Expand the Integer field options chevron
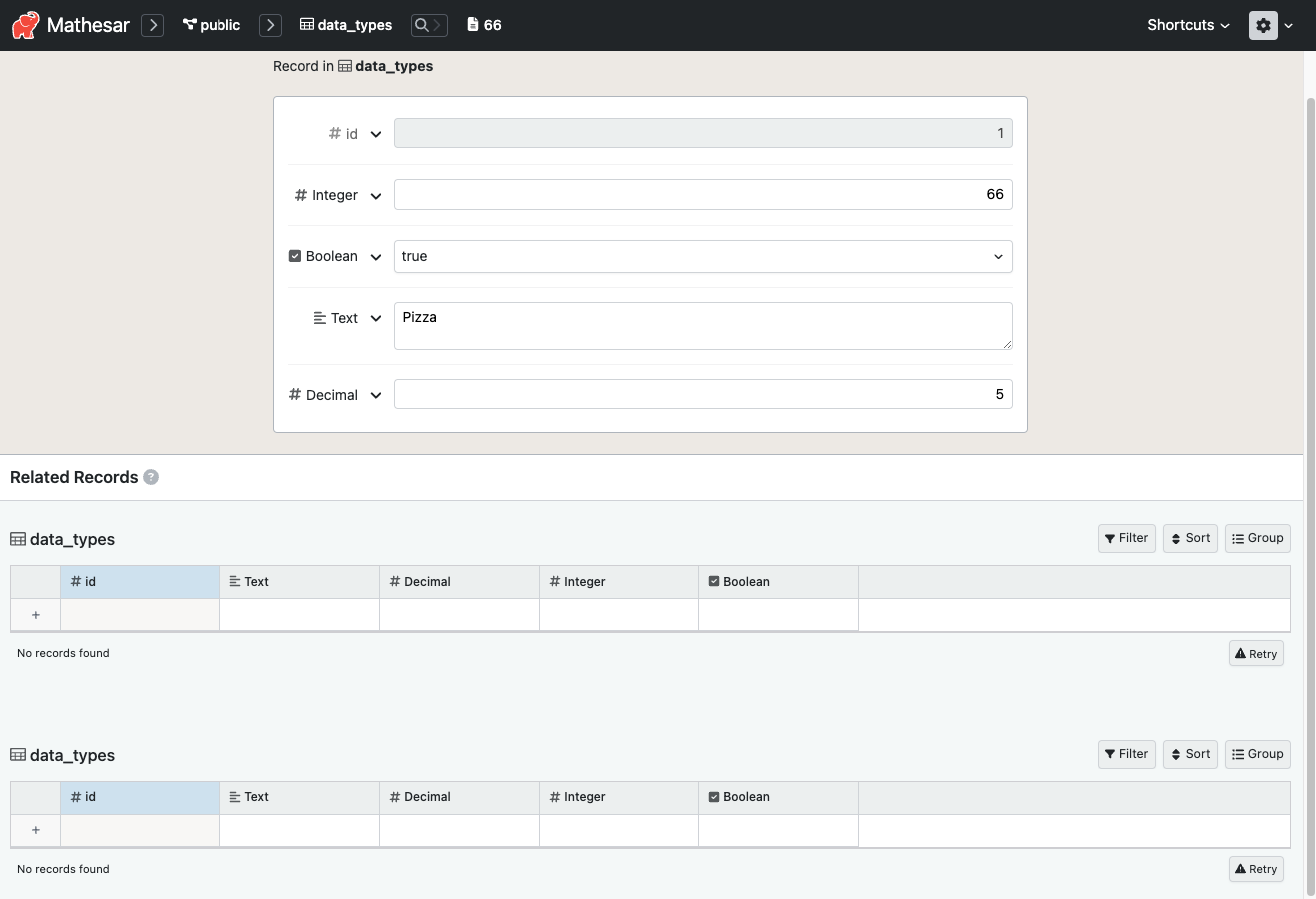 click(x=376, y=195)
